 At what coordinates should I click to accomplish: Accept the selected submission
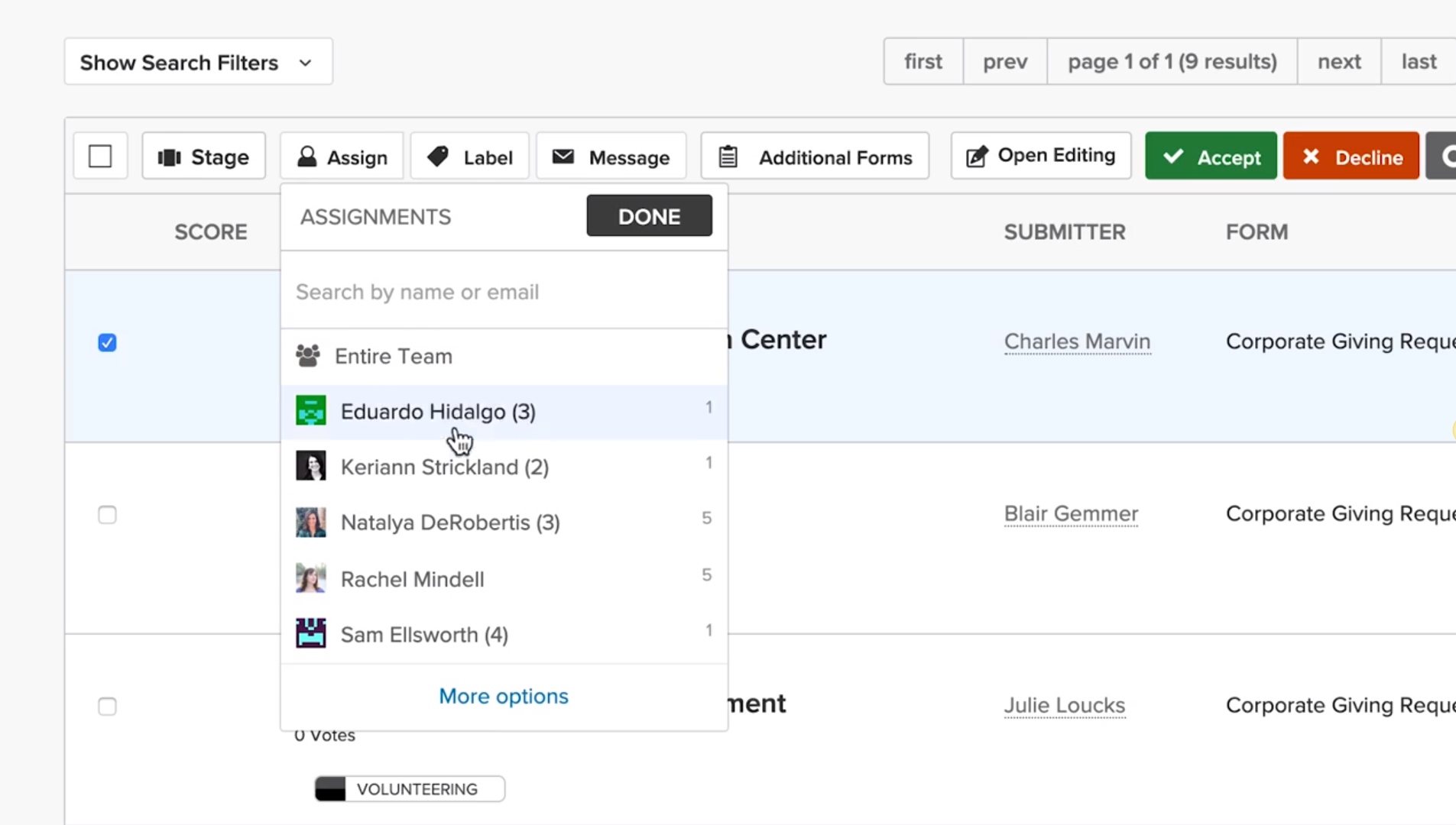point(1211,156)
